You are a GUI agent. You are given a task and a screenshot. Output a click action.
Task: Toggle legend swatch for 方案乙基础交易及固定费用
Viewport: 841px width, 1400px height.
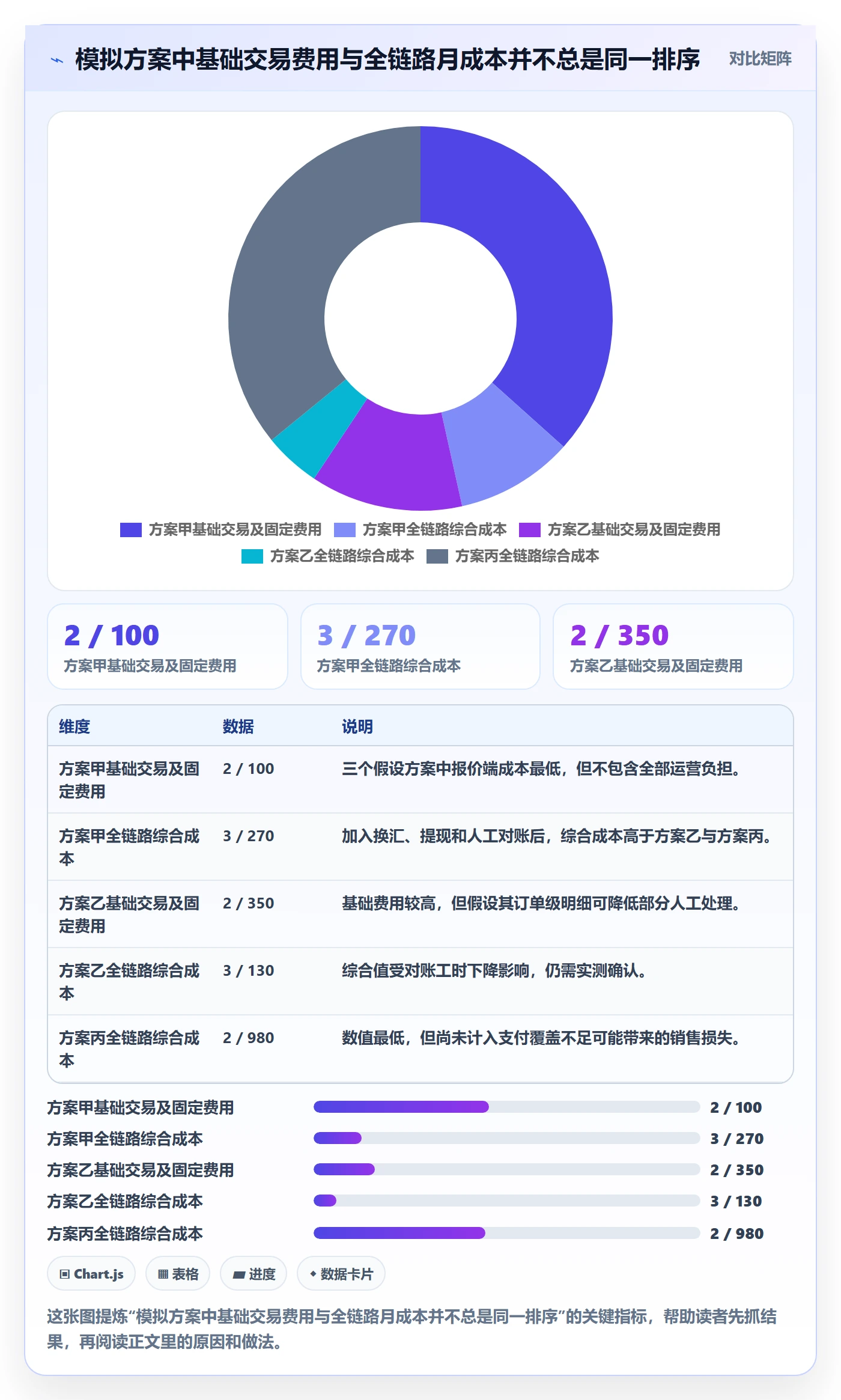tap(530, 529)
